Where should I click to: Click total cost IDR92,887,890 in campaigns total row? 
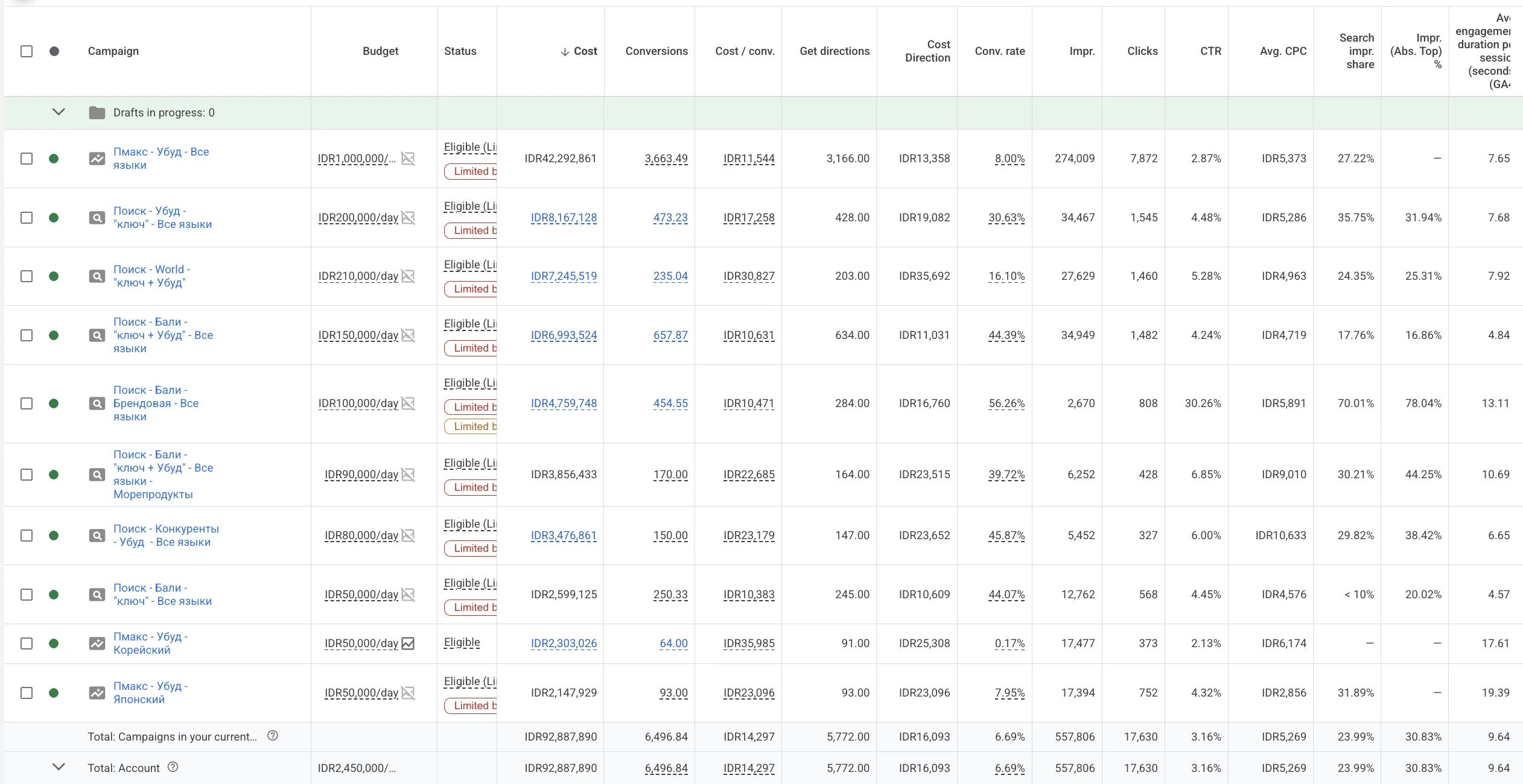coord(561,736)
